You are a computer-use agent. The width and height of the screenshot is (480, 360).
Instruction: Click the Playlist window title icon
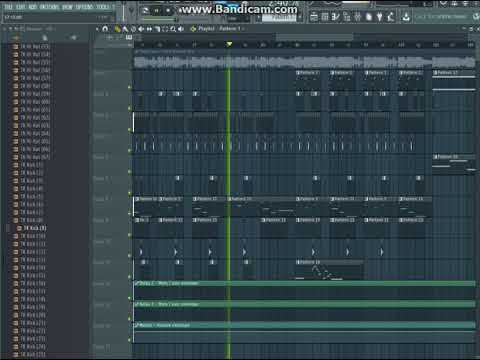(x=193, y=29)
